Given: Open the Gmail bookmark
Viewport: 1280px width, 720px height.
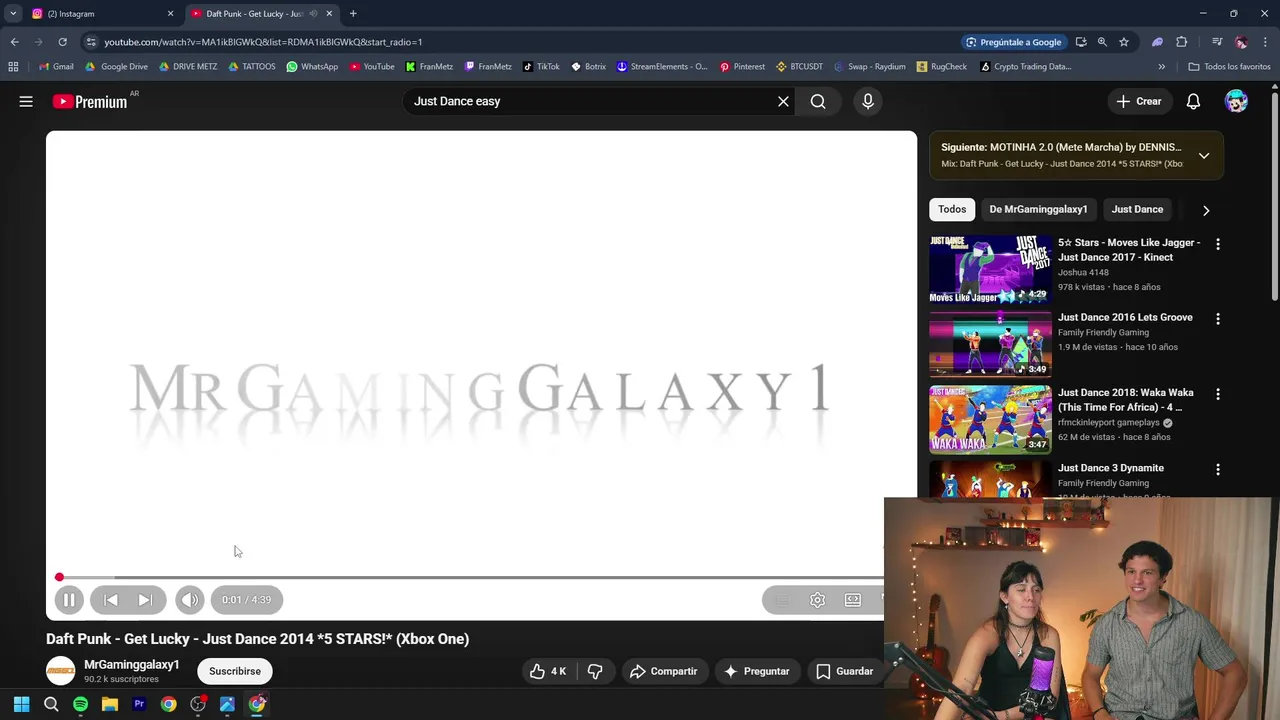Looking at the screenshot, I should [56, 67].
